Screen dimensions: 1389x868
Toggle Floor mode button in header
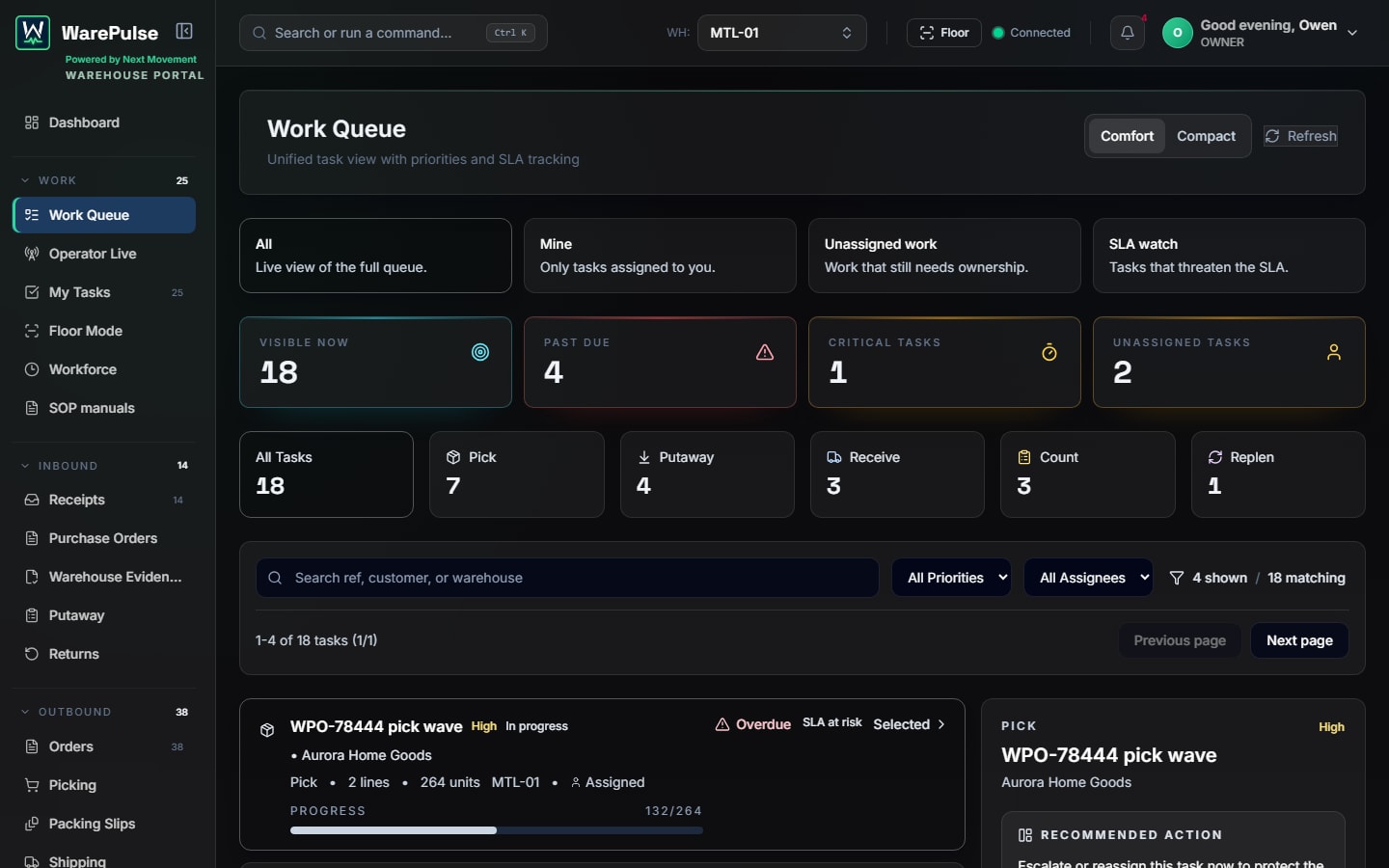(944, 33)
